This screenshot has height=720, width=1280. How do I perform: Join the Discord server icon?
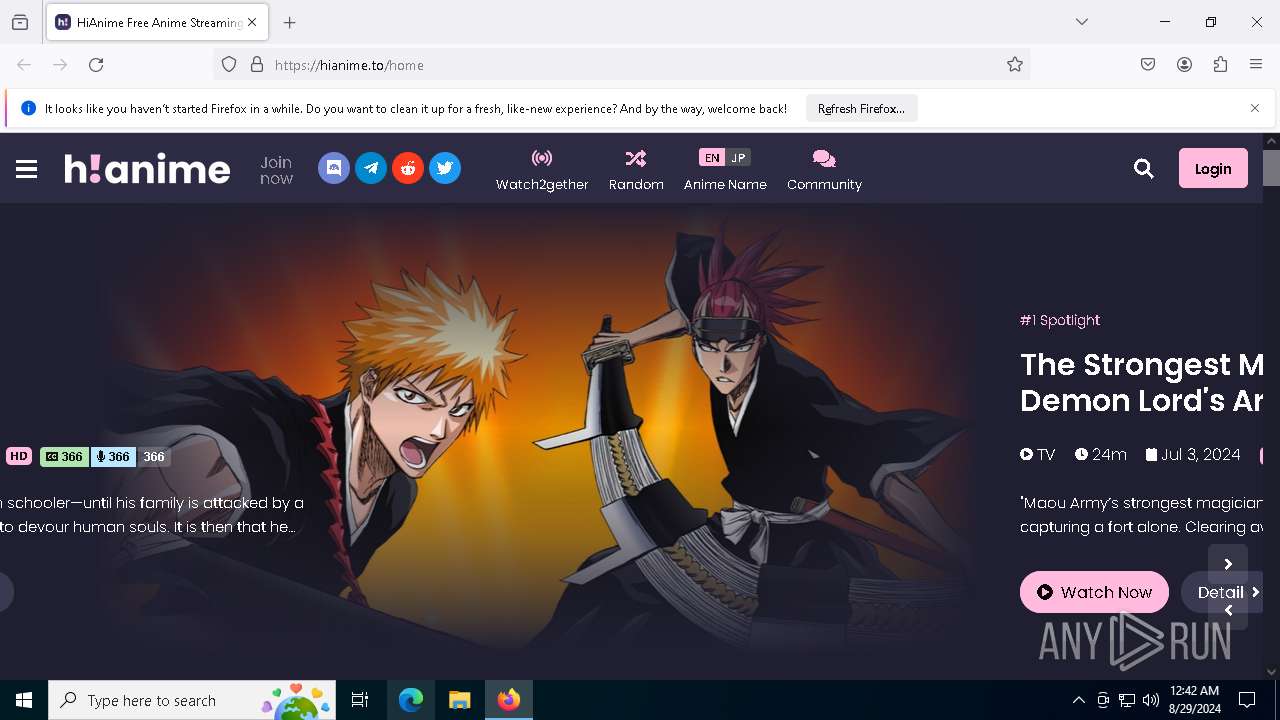(334, 168)
